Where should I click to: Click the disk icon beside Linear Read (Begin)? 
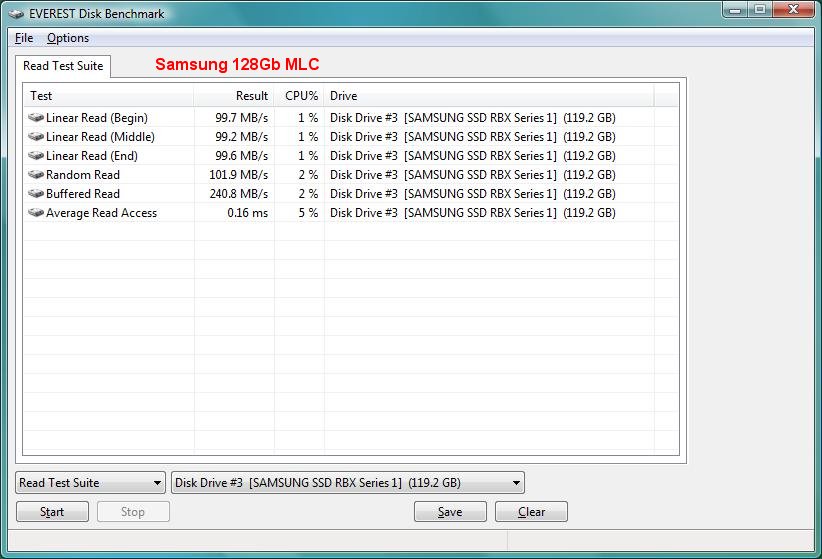(x=36, y=117)
